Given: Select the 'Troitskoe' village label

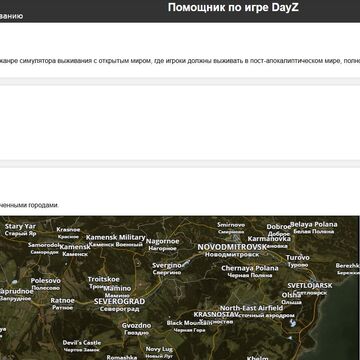Looking at the screenshot, I should pos(103,279).
